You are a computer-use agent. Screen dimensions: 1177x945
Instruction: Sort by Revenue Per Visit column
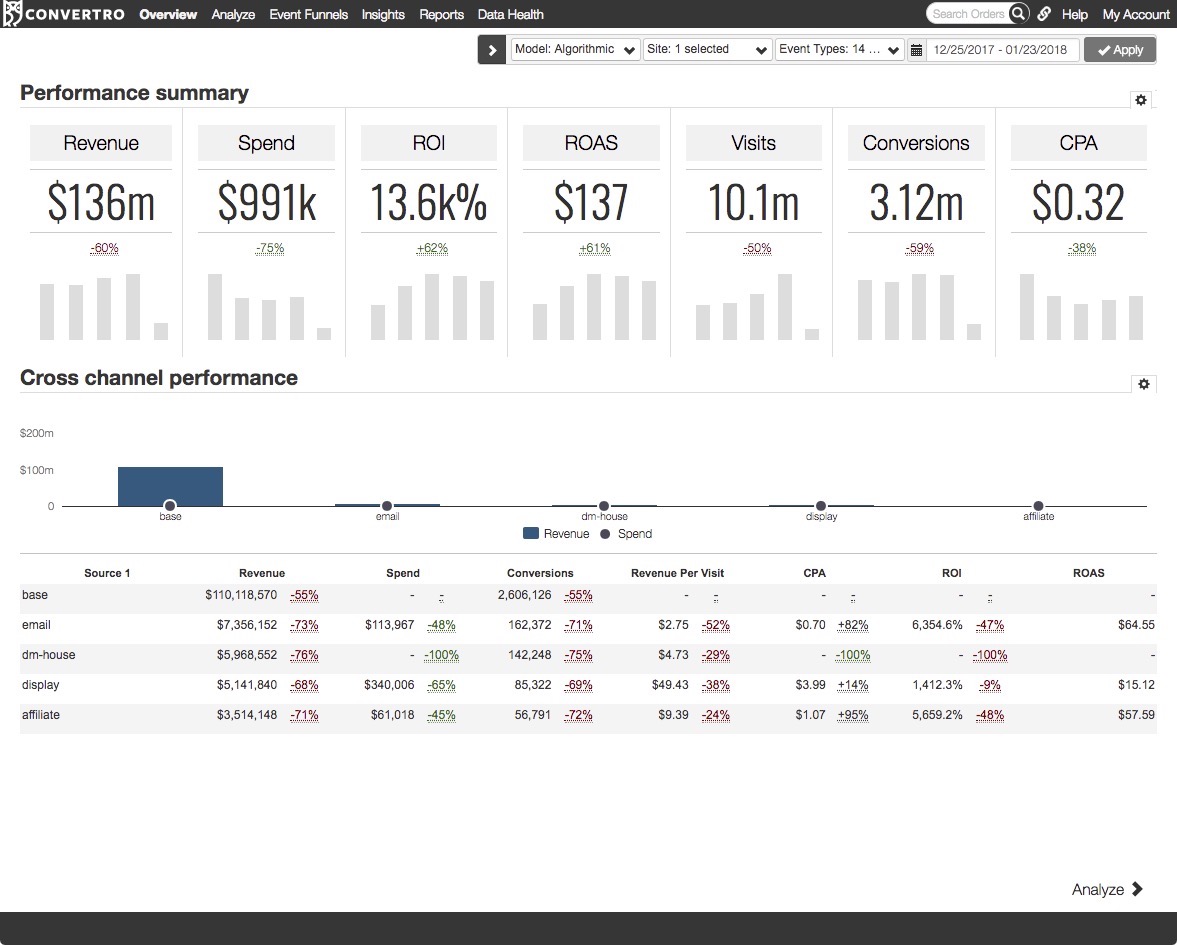coord(677,573)
